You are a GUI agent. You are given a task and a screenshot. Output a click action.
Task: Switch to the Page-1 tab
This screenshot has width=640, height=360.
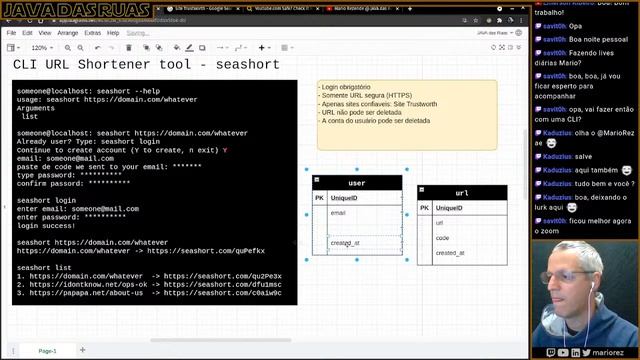click(47, 351)
